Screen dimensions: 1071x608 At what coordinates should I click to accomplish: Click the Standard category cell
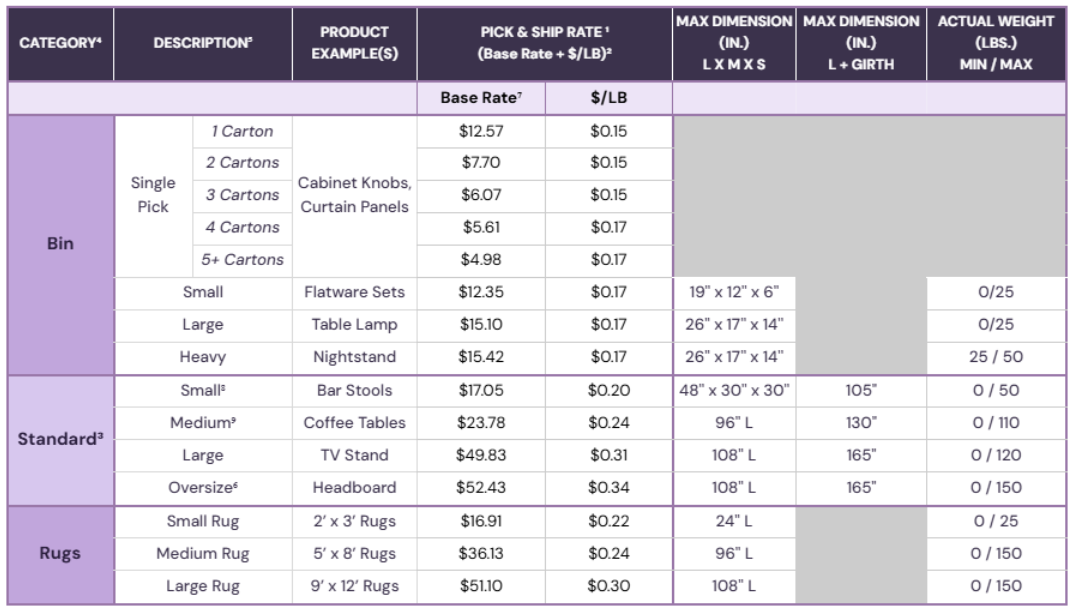coord(59,439)
